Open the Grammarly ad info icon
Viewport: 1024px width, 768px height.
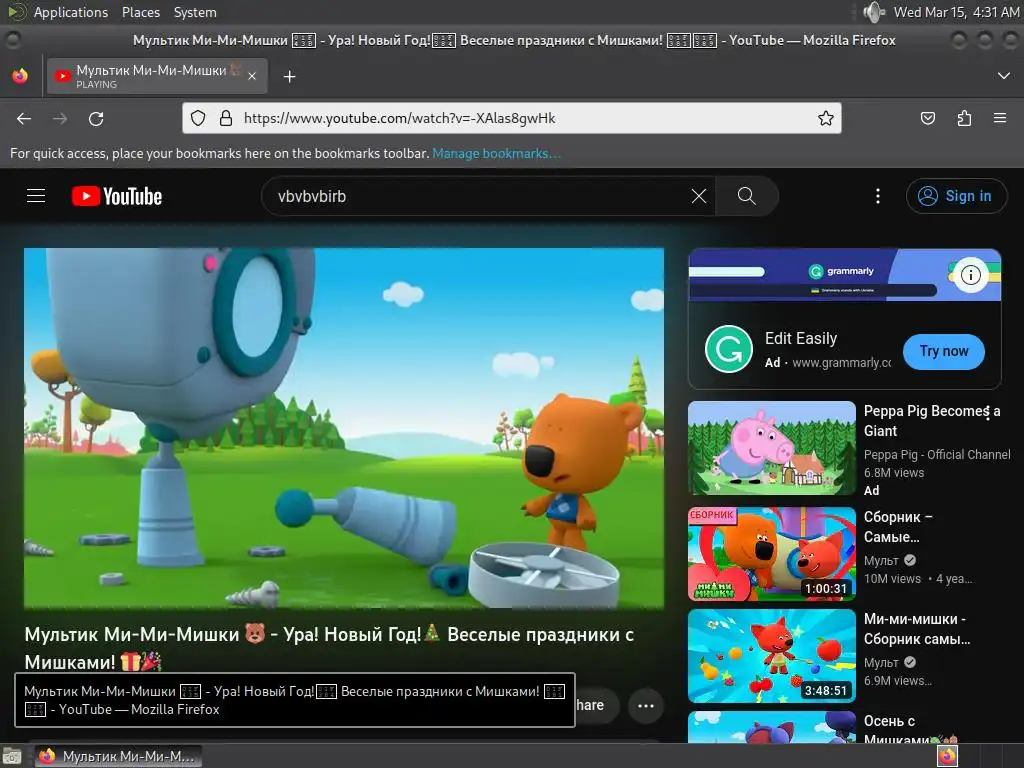970,275
